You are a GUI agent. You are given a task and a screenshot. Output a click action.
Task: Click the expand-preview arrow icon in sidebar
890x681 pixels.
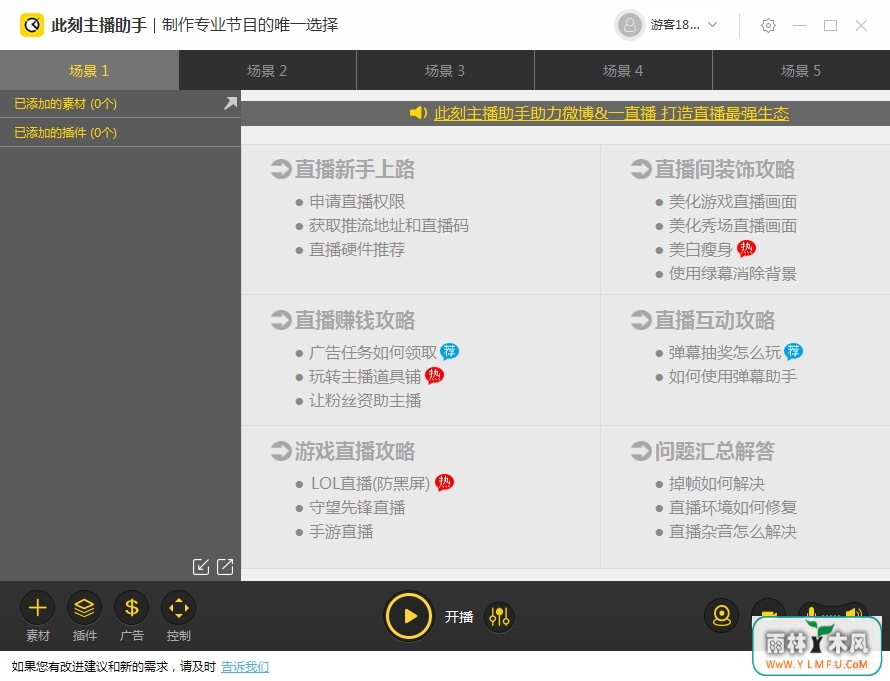[x=225, y=566]
